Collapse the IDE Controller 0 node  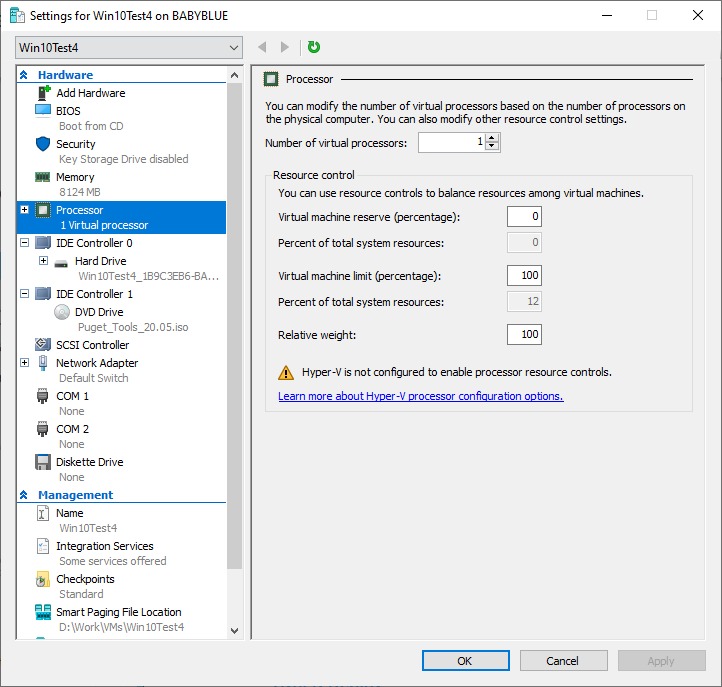tap(24, 243)
